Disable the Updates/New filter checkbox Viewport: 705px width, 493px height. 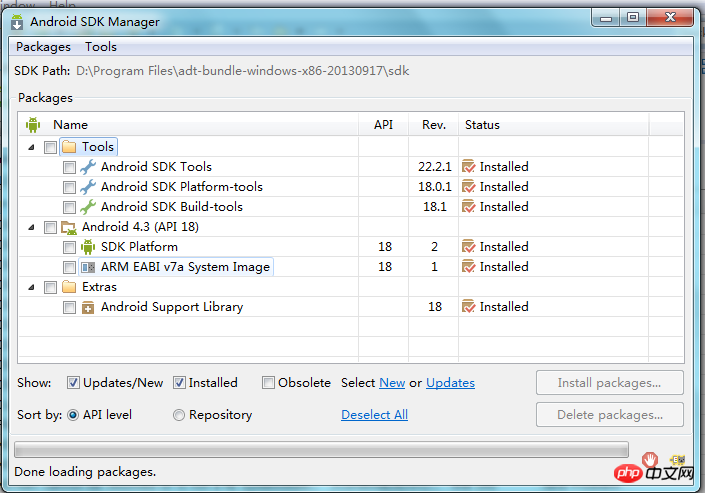coord(74,382)
